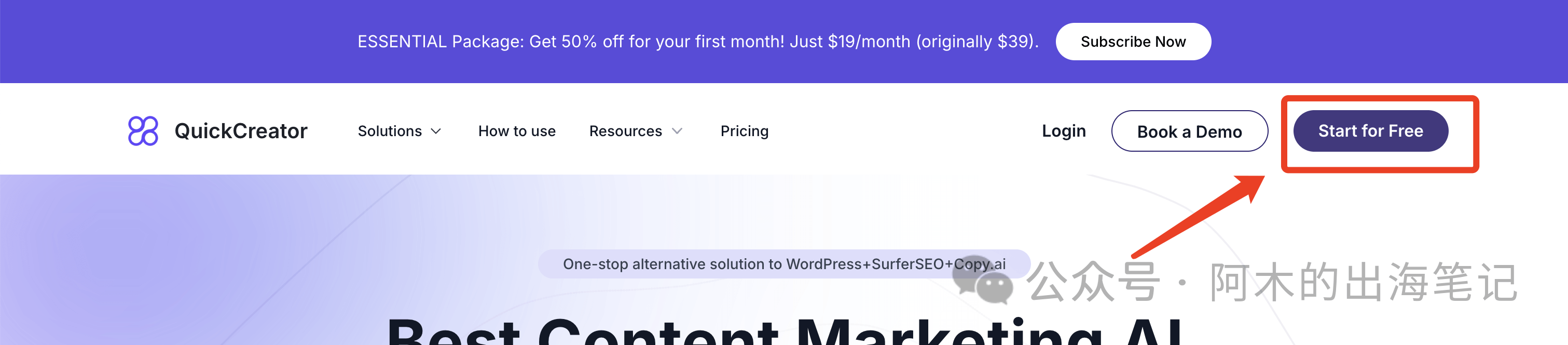Click the WeChat speech bubble icon
Image resolution: width=1568 pixels, height=345 pixels.
click(982, 281)
